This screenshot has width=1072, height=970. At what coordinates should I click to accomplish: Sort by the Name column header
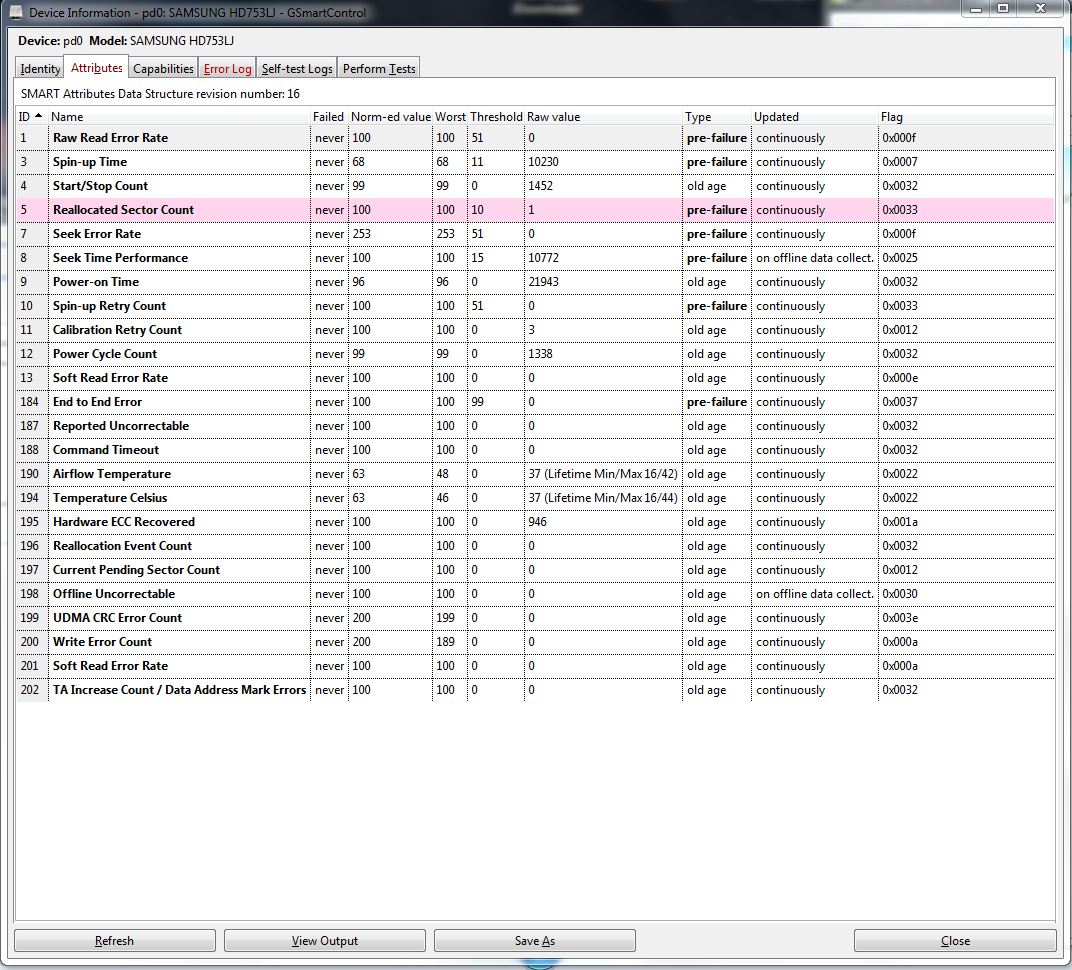[179, 116]
